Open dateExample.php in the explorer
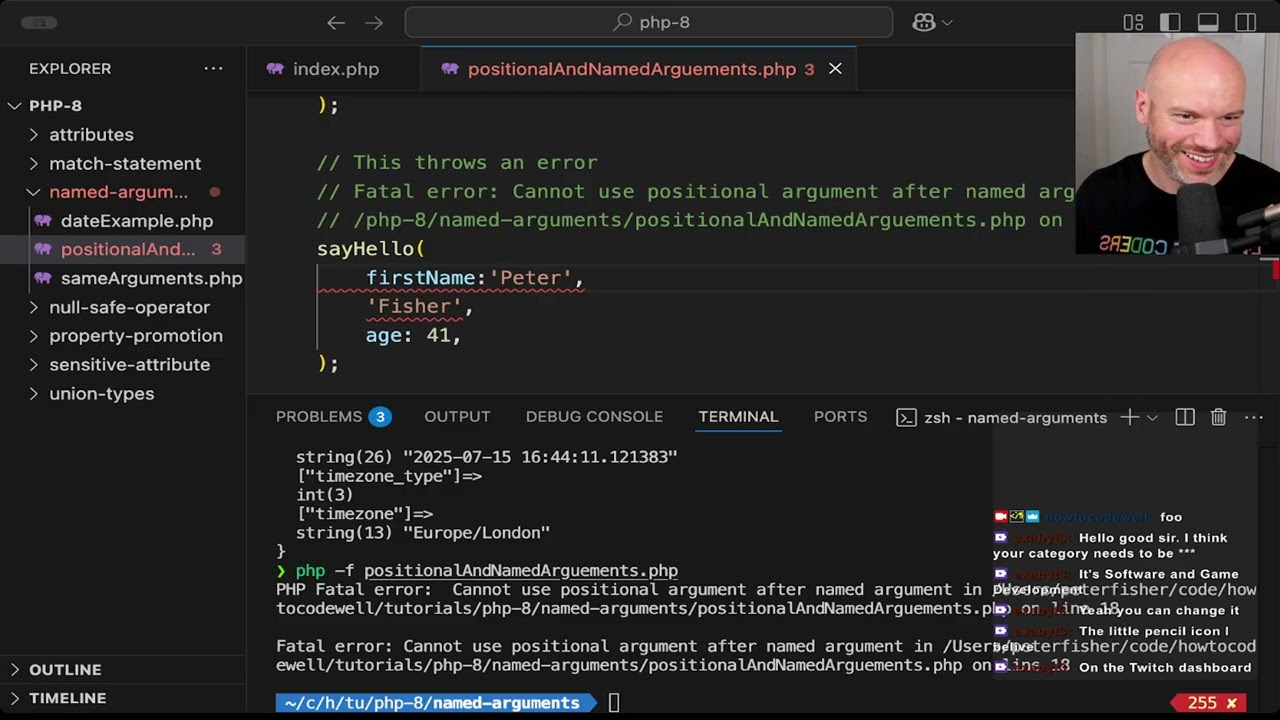 136,221
